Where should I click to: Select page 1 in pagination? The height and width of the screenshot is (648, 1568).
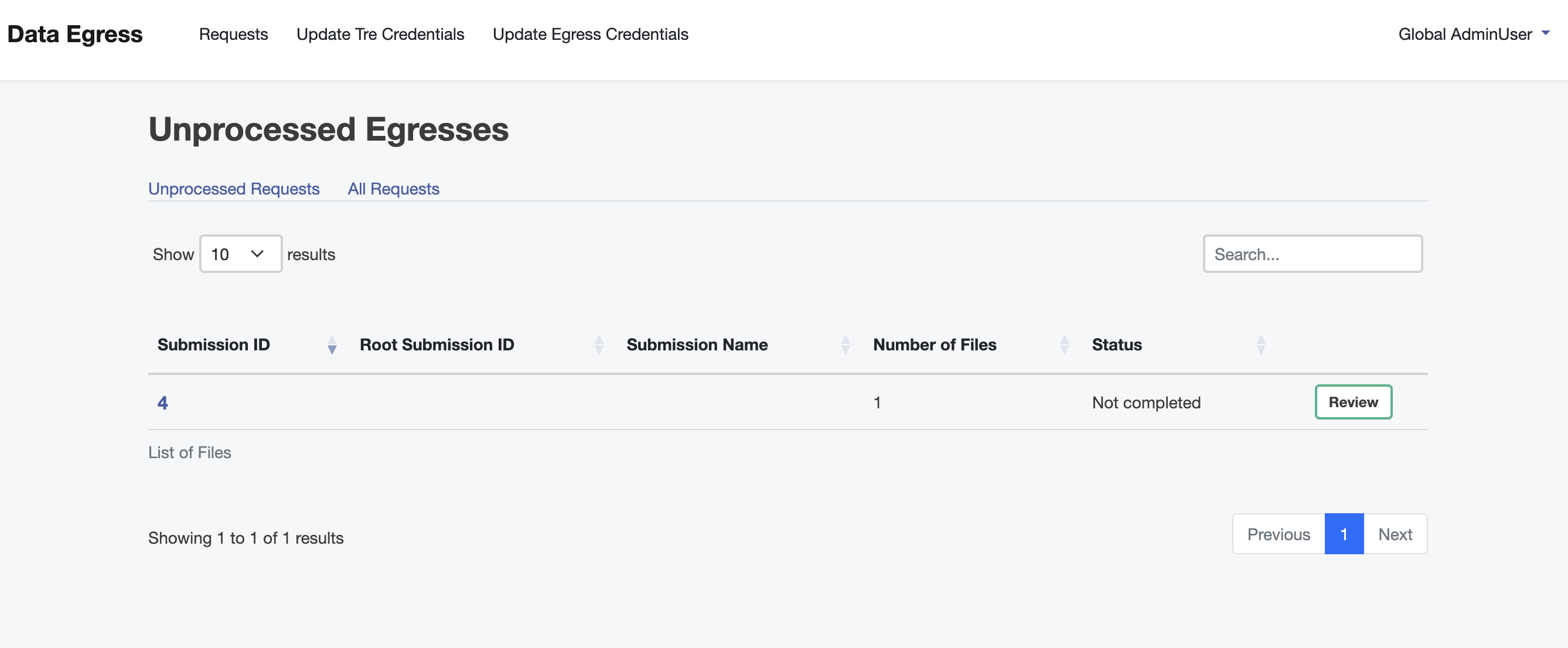tap(1344, 534)
